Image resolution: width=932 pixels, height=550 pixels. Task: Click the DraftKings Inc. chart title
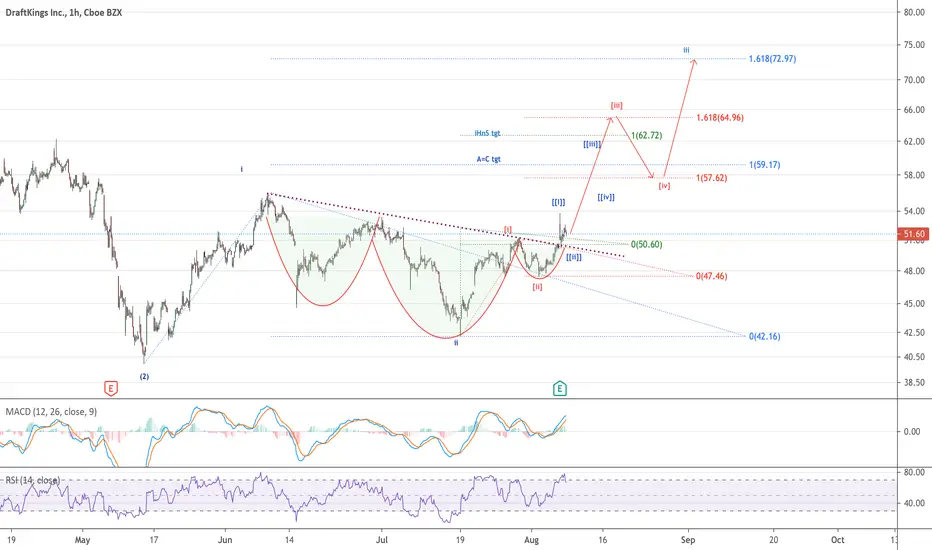(x=64, y=12)
